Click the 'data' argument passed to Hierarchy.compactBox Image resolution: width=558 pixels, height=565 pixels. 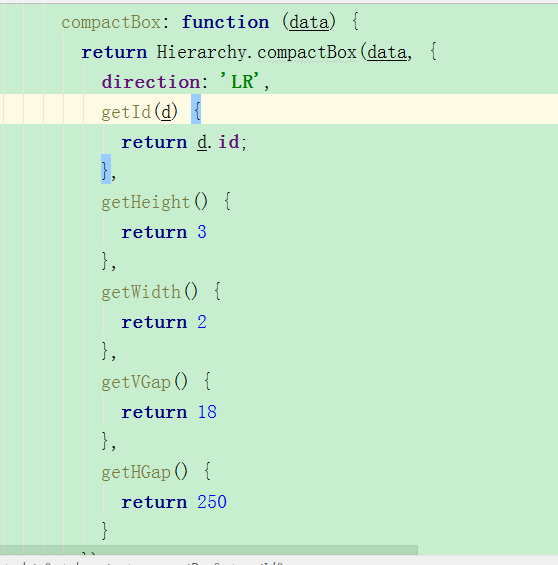click(x=387, y=53)
